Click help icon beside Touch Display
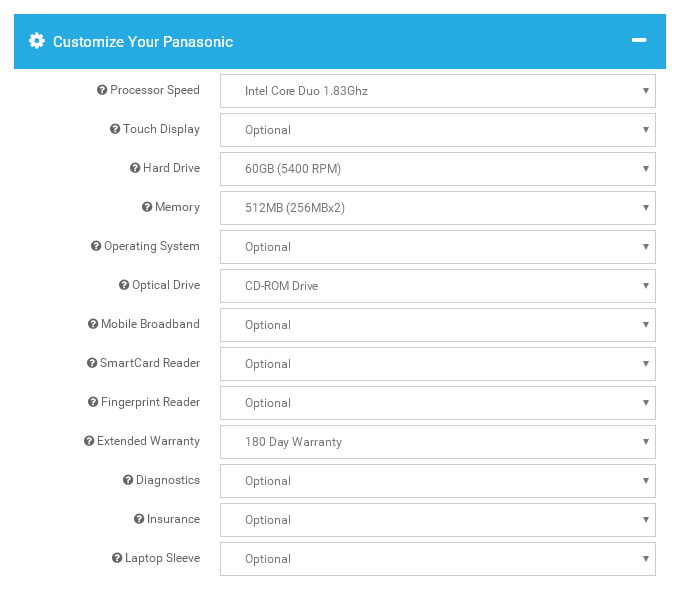Screen dimensions: 677x594 pos(115,129)
